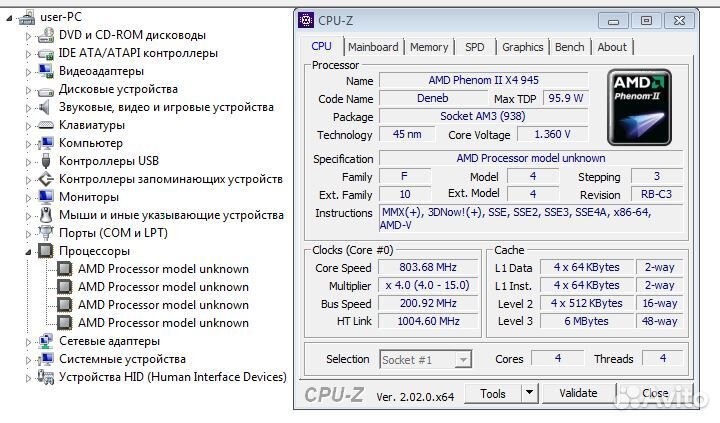Select the Порты (COM и LPT) item

[113, 233]
